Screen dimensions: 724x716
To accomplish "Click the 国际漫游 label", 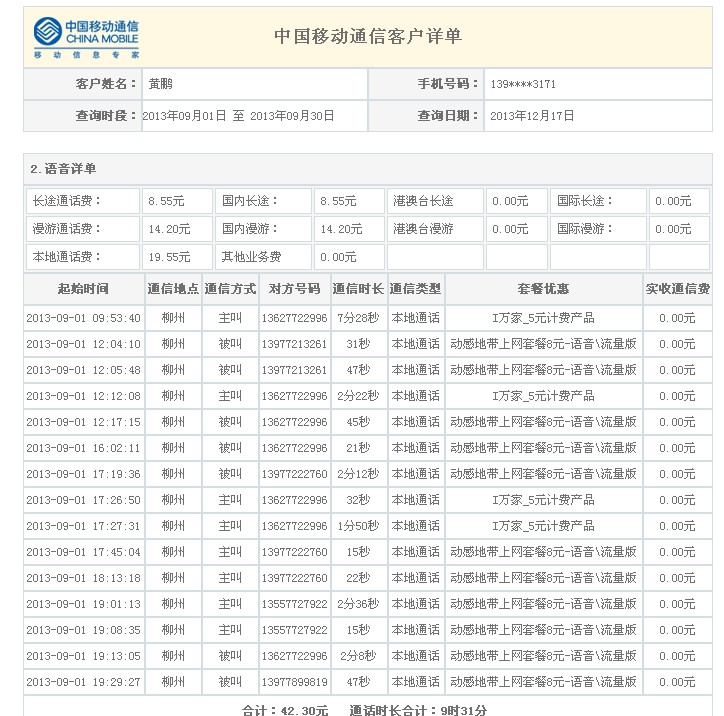I will click(x=585, y=229).
